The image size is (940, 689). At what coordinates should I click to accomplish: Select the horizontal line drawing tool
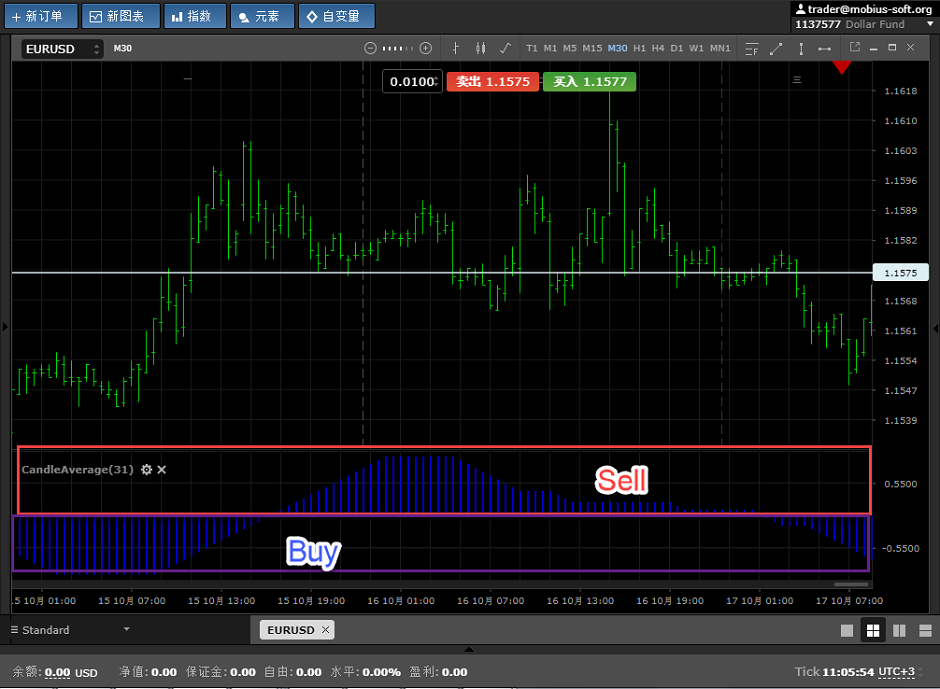pos(825,49)
